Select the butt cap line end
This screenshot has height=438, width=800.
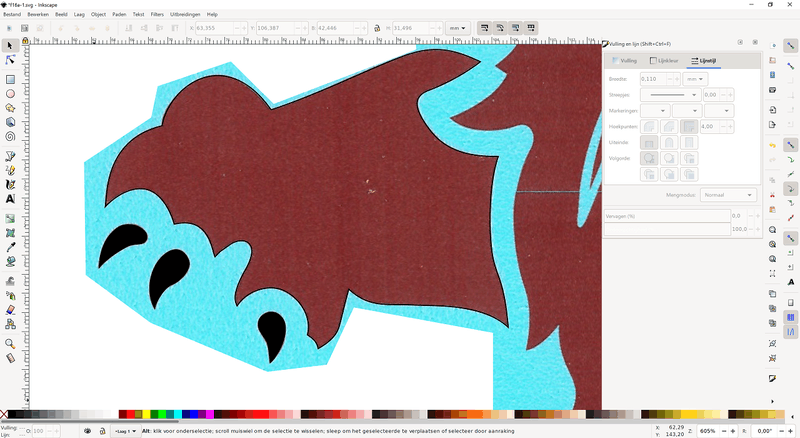click(x=649, y=142)
